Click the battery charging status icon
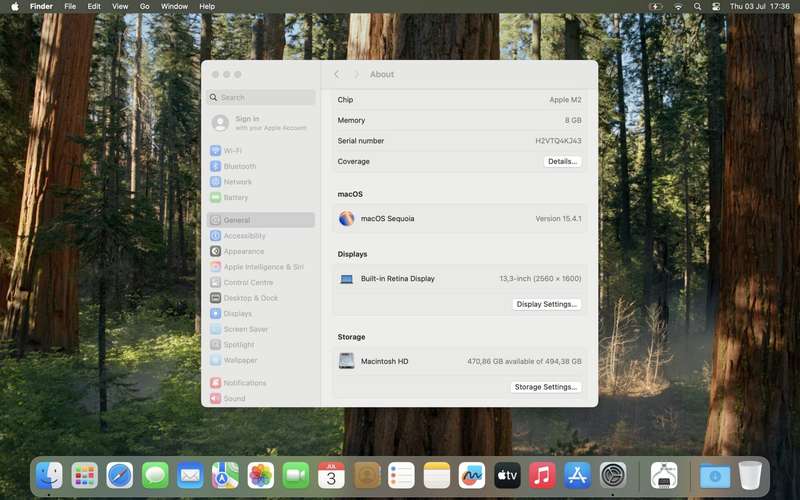Image resolution: width=800 pixels, height=500 pixels. [656, 7]
